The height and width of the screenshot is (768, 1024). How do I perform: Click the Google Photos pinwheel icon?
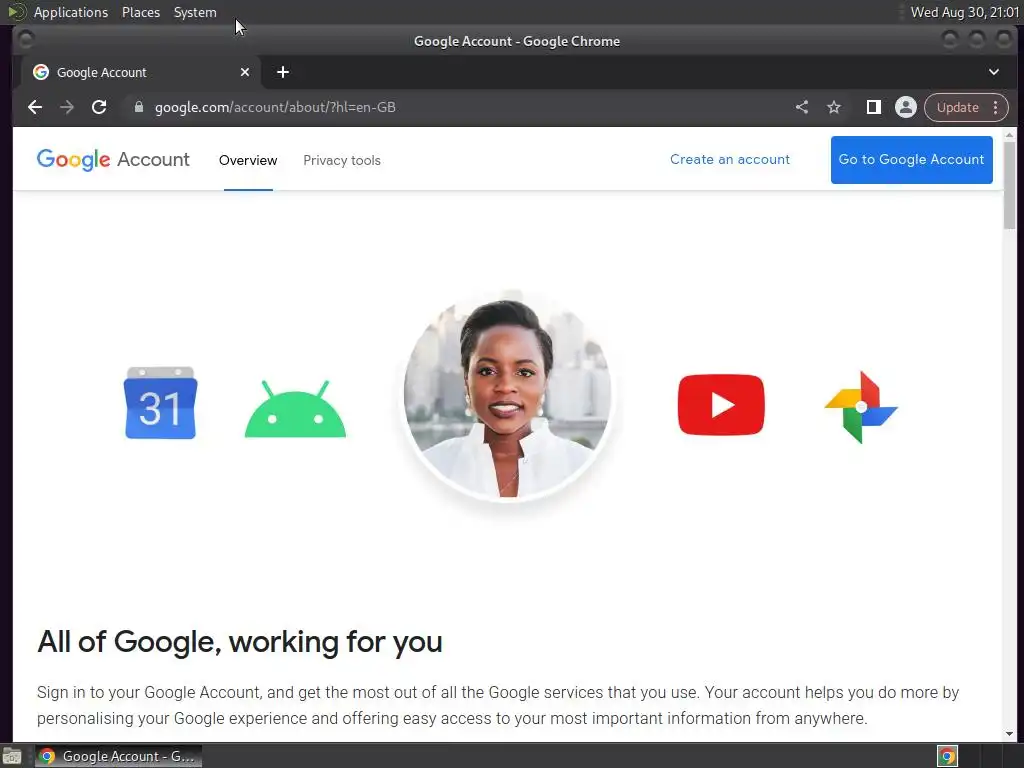click(861, 407)
